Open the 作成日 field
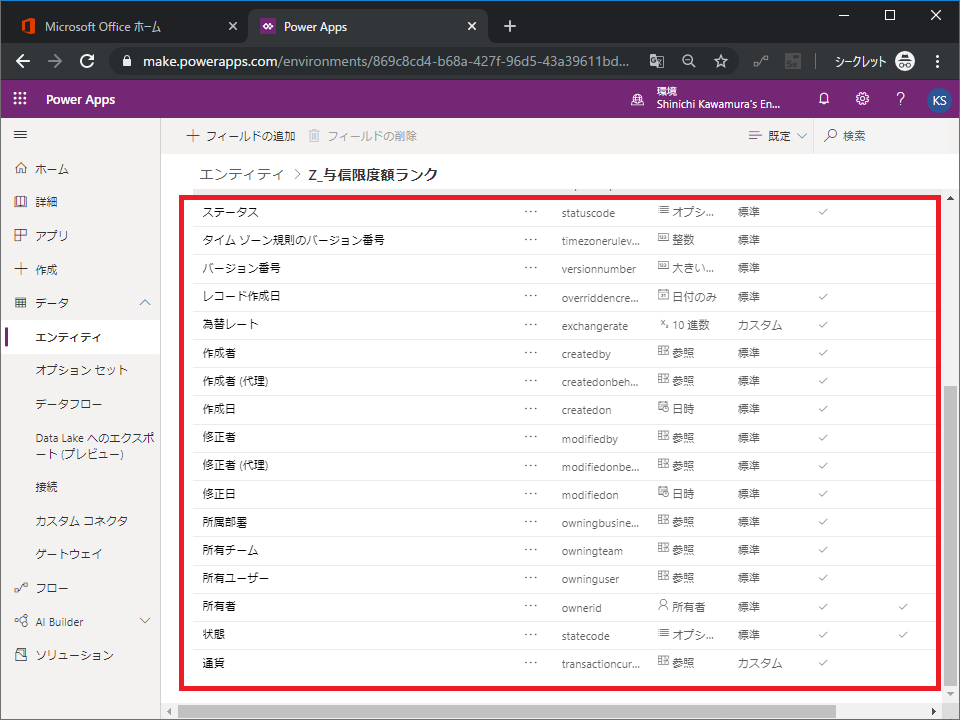This screenshot has width=960, height=720. click(219, 409)
